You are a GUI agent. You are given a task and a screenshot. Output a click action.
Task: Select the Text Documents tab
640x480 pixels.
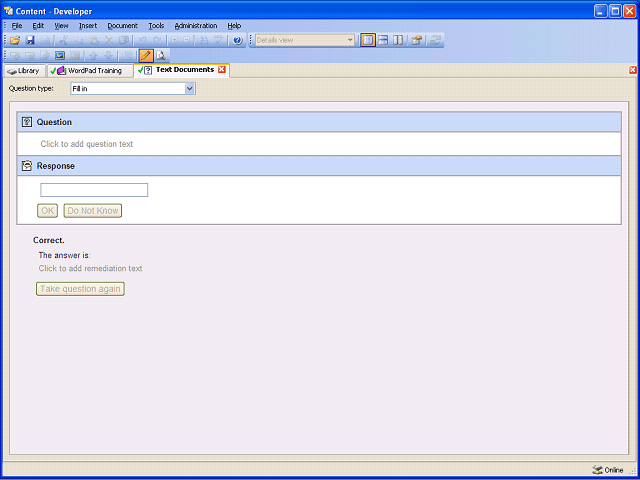click(181, 70)
